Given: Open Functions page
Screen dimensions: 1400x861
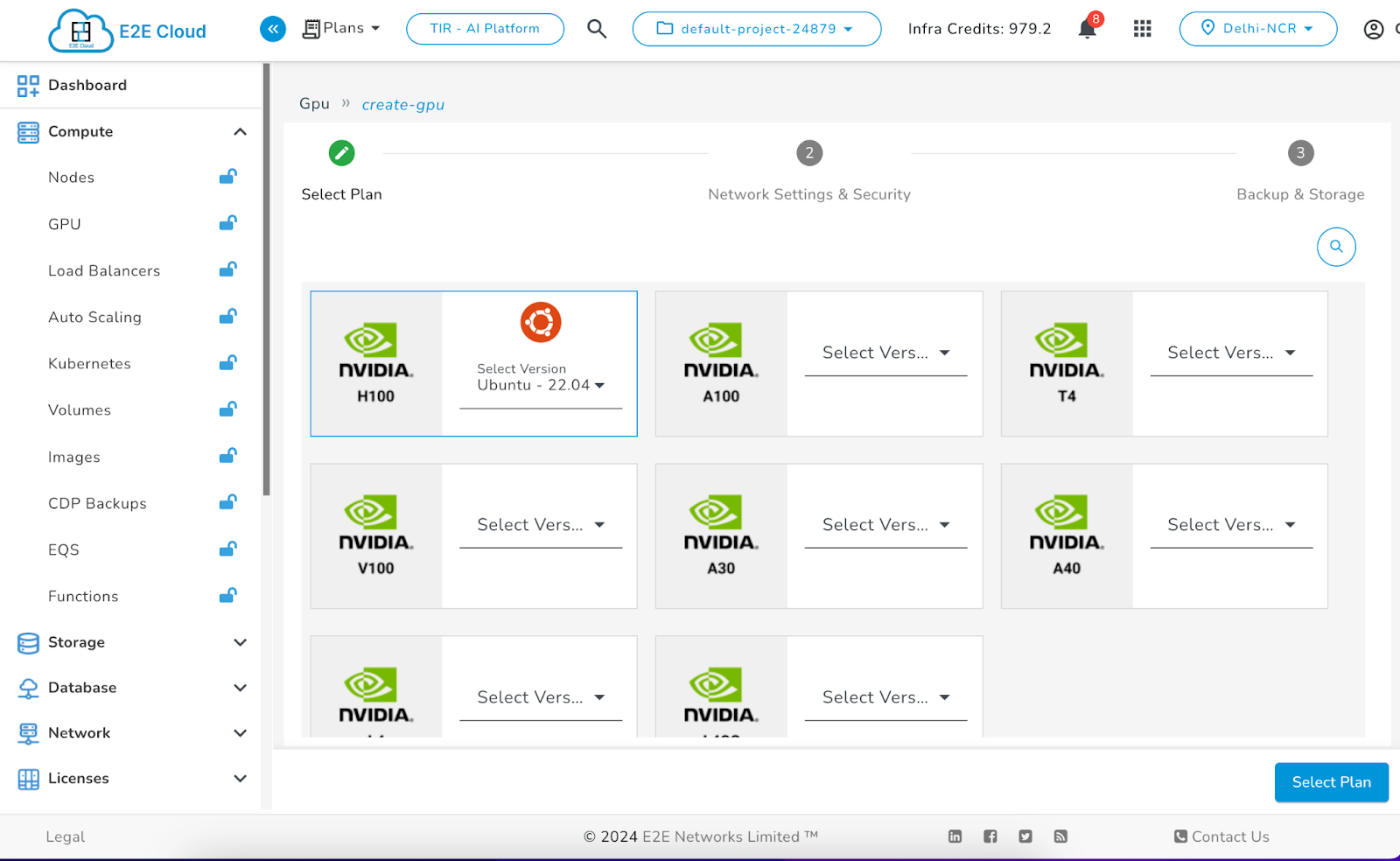Looking at the screenshot, I should tap(83, 597).
